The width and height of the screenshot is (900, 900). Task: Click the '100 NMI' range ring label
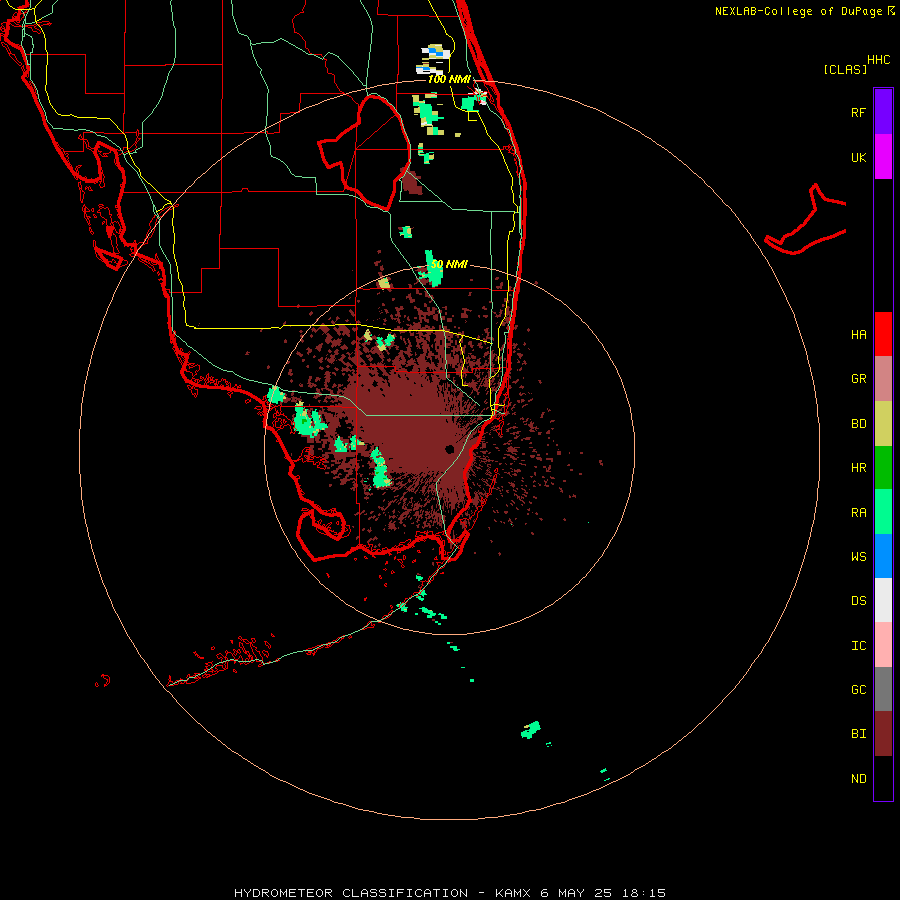coord(449,79)
